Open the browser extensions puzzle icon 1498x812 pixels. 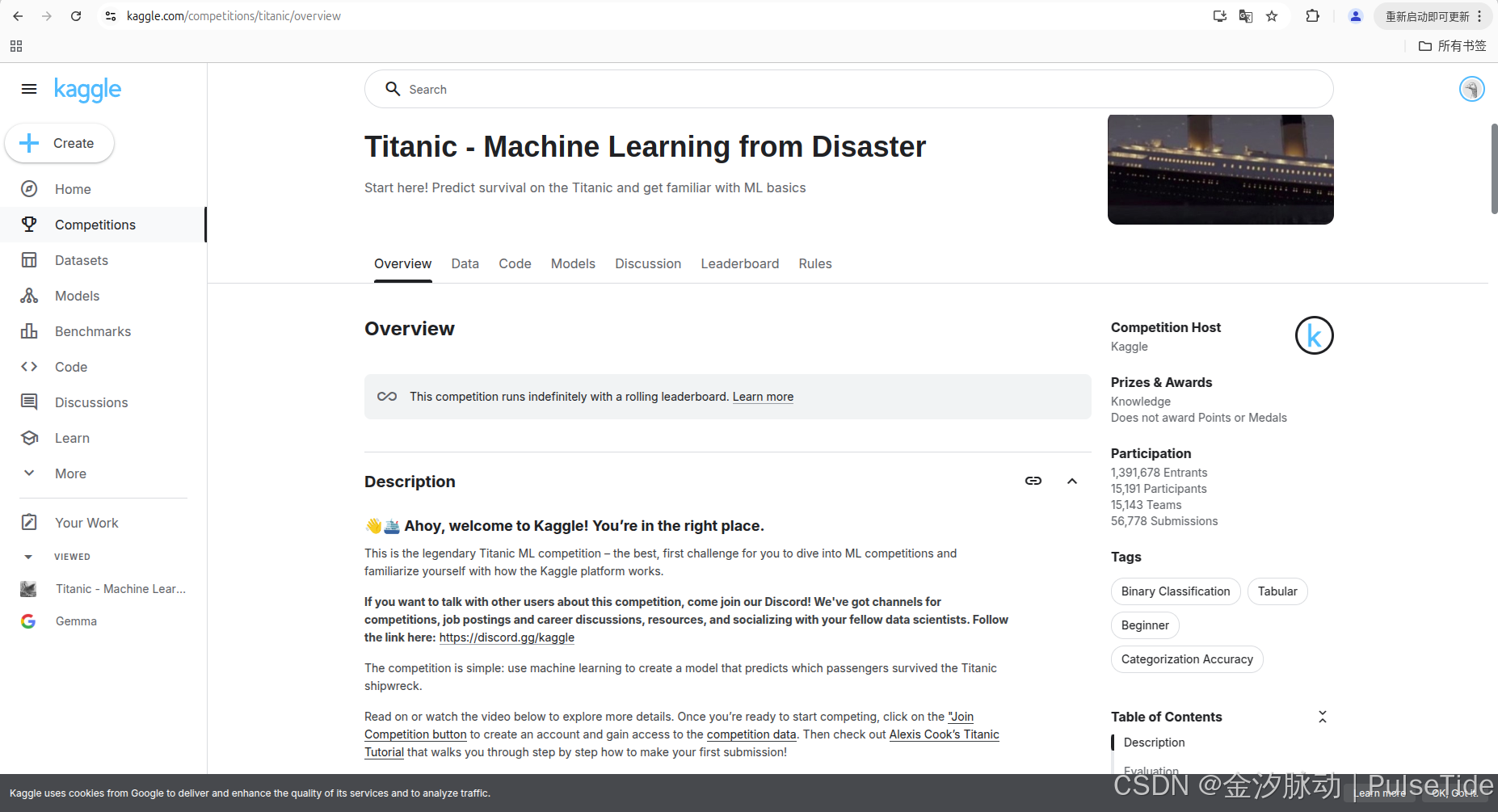tap(1313, 16)
